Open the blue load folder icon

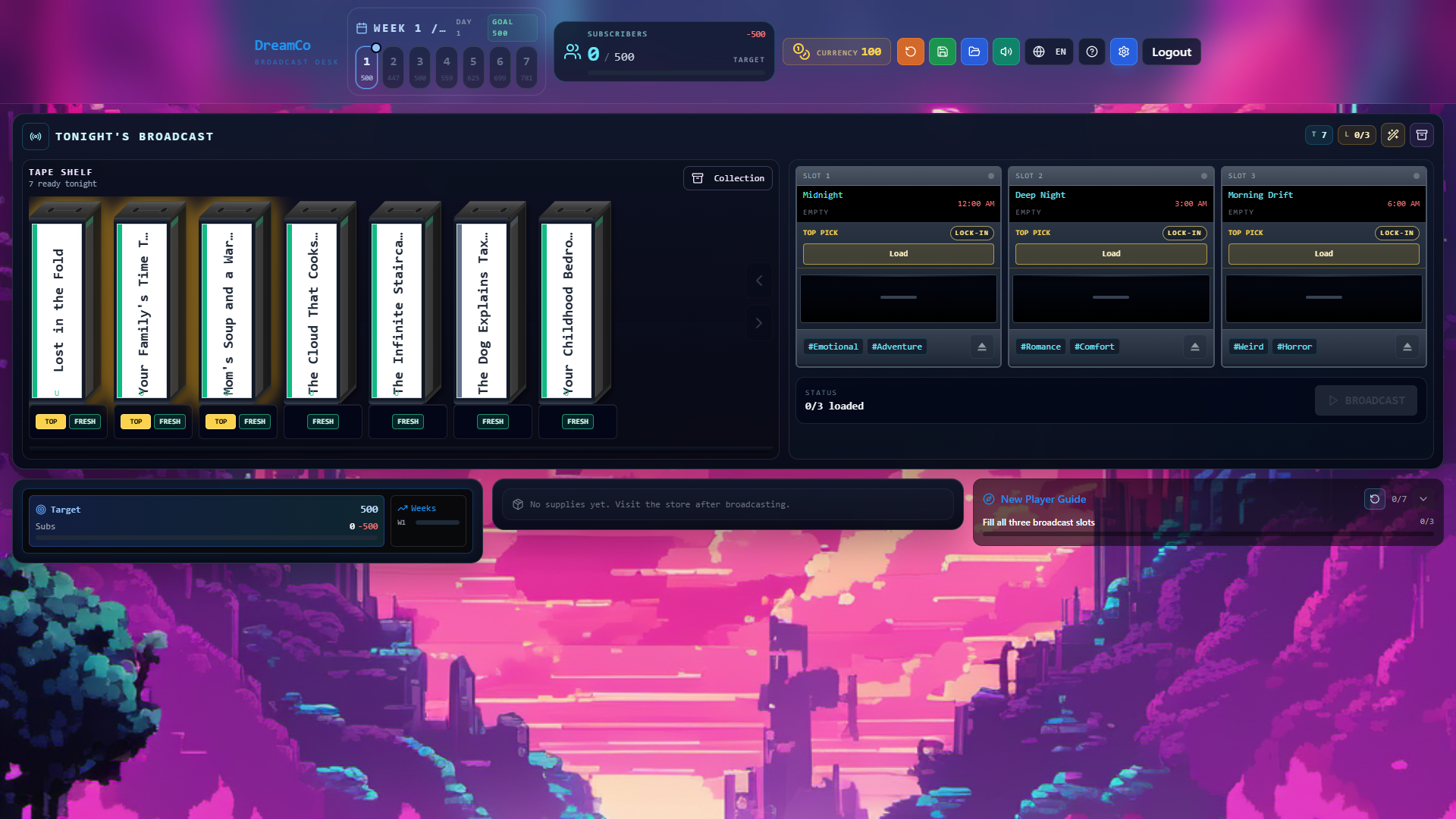[x=974, y=52]
